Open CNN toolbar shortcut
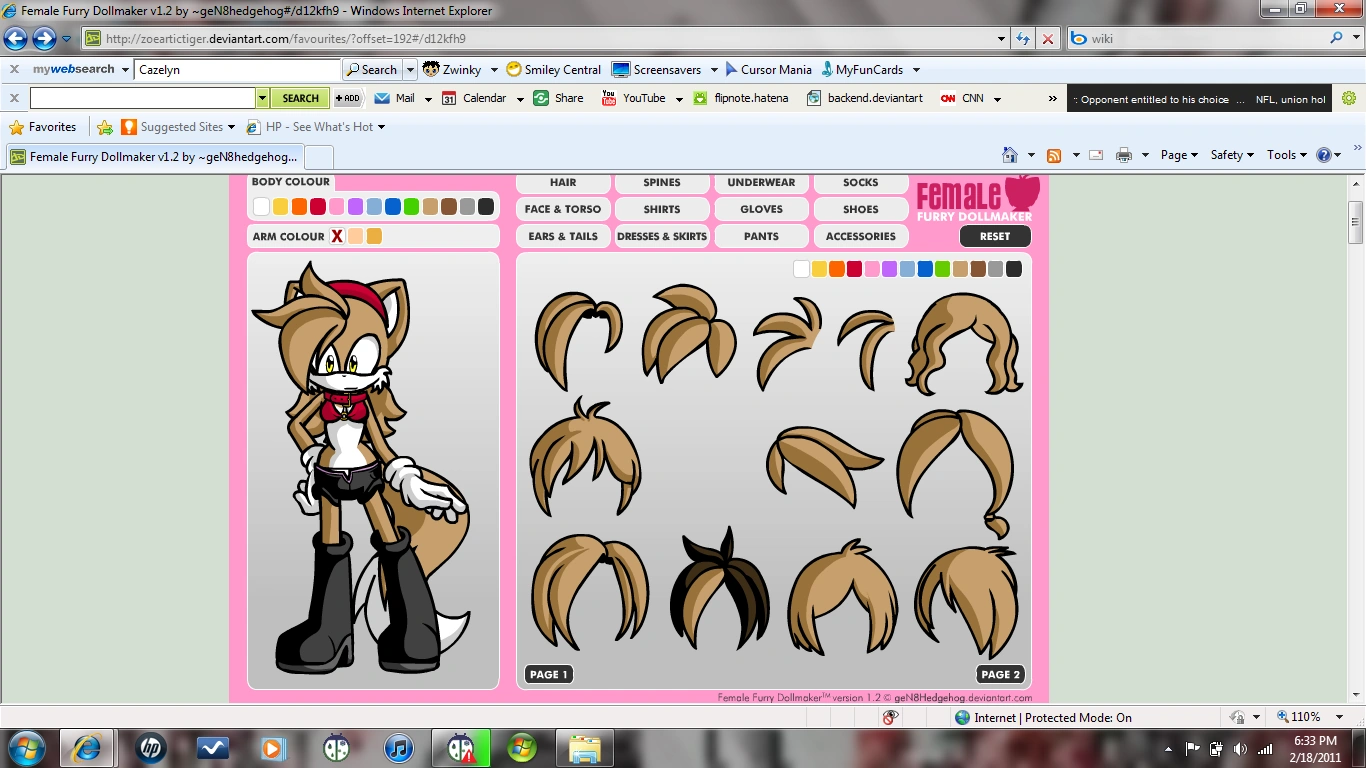 [962, 98]
